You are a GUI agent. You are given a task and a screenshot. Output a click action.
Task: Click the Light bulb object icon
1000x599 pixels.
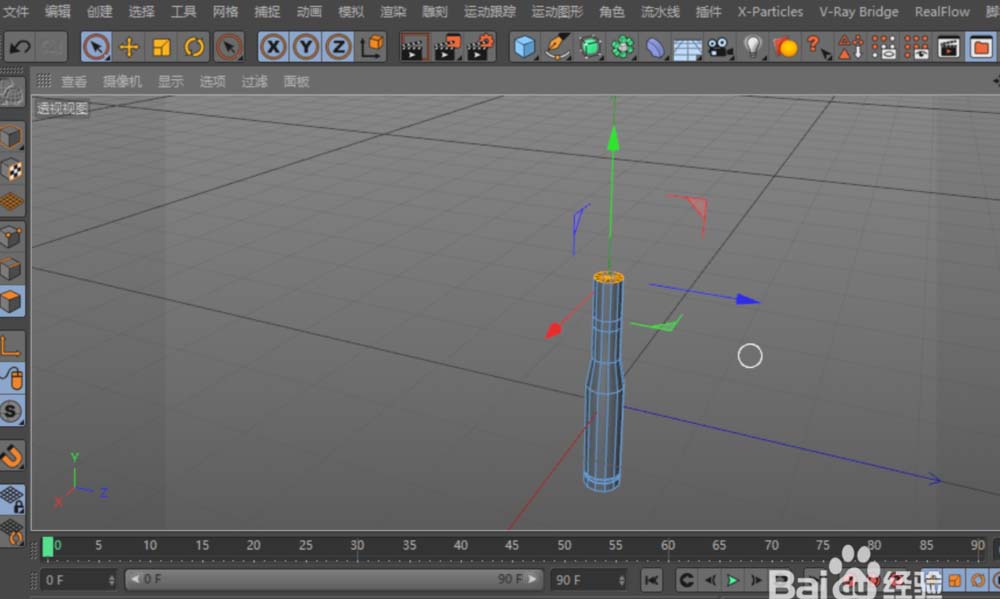point(753,47)
